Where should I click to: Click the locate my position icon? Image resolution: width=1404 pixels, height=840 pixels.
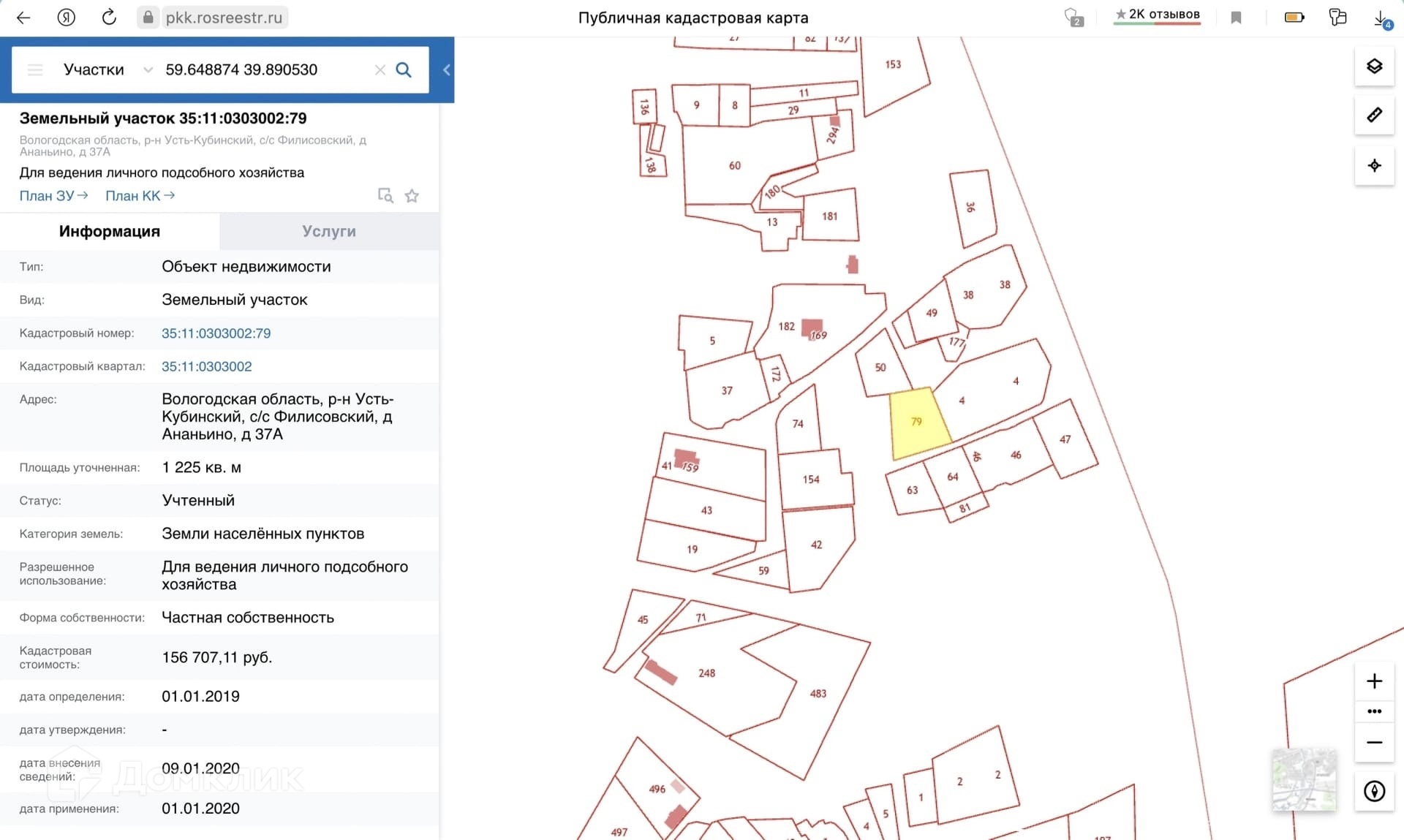(x=1374, y=165)
